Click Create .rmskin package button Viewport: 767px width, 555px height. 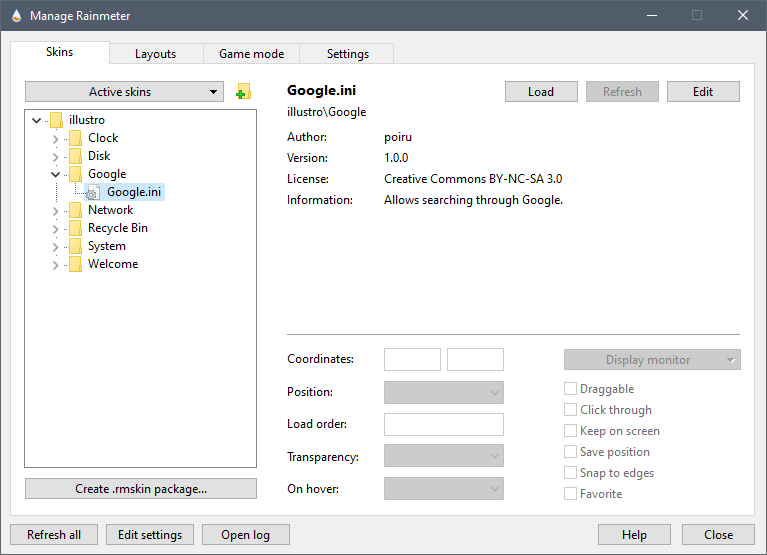point(141,488)
